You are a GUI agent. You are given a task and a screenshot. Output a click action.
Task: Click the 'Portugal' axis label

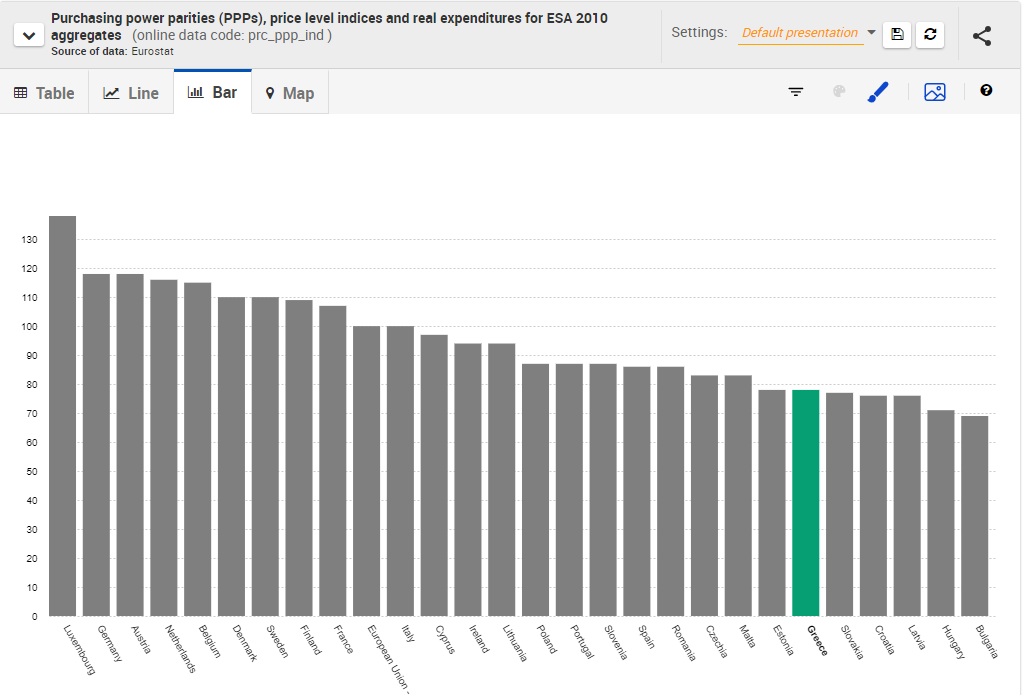pos(582,642)
